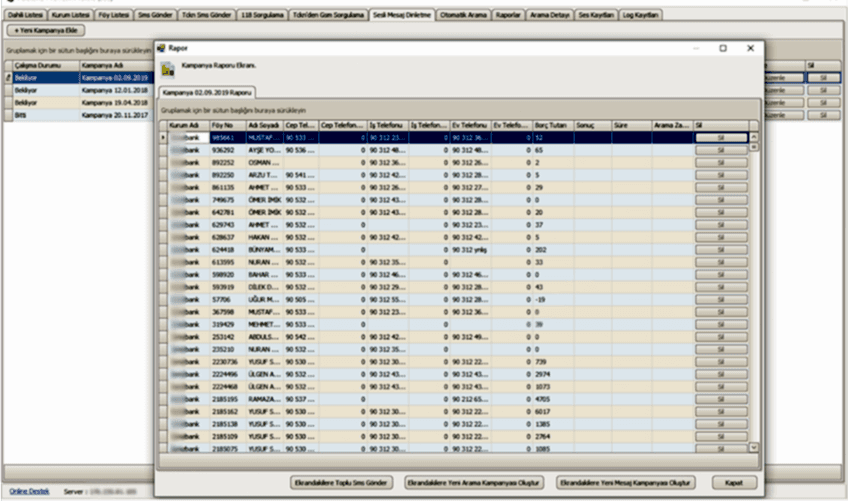Click Ekrandakilere Yeni Mesaj Kampanyası Oluştur

[627, 482]
